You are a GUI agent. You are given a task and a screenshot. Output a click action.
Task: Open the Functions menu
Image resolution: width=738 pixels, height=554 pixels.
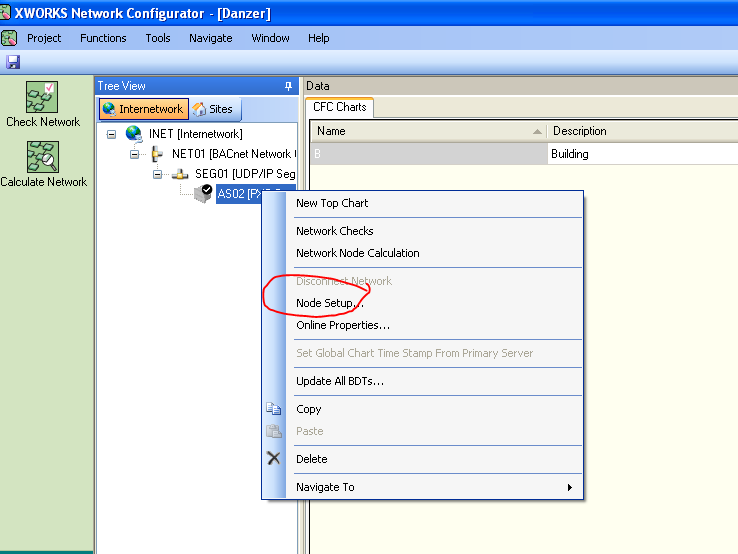(x=103, y=38)
